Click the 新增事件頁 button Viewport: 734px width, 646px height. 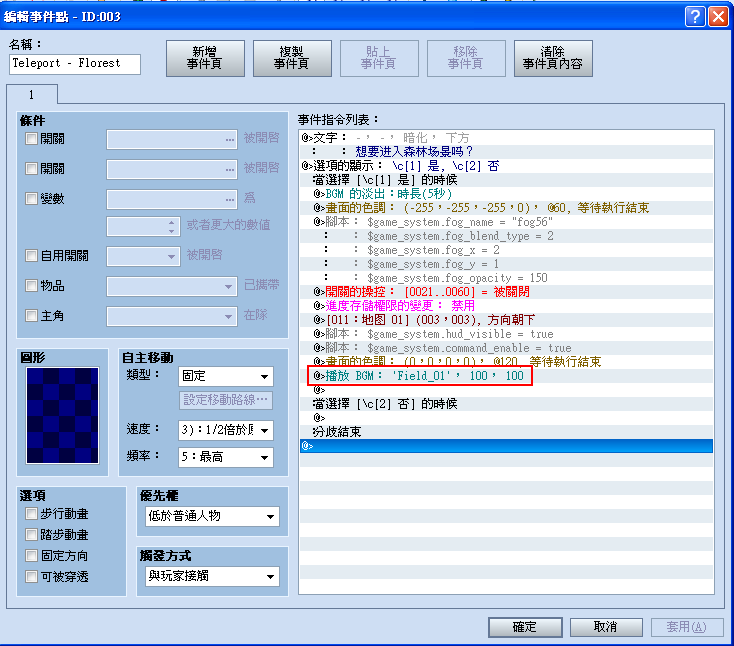[205, 58]
